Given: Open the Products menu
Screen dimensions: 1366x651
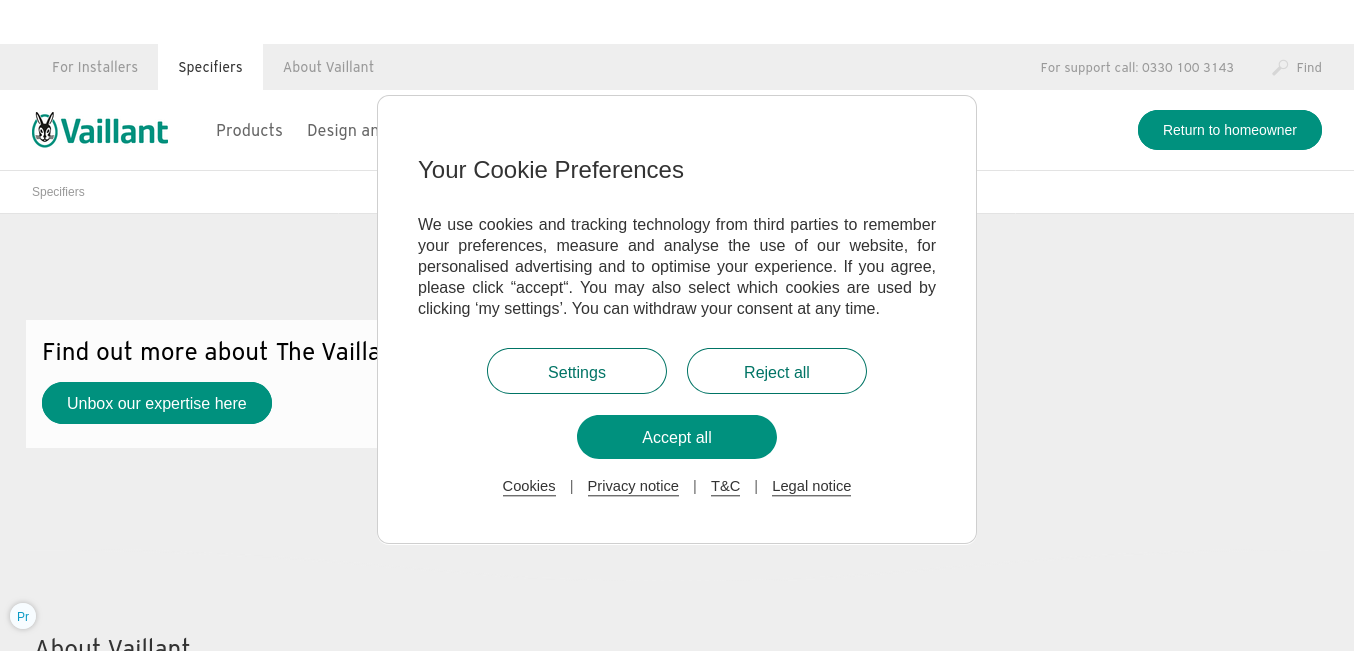Looking at the screenshot, I should click(x=249, y=130).
